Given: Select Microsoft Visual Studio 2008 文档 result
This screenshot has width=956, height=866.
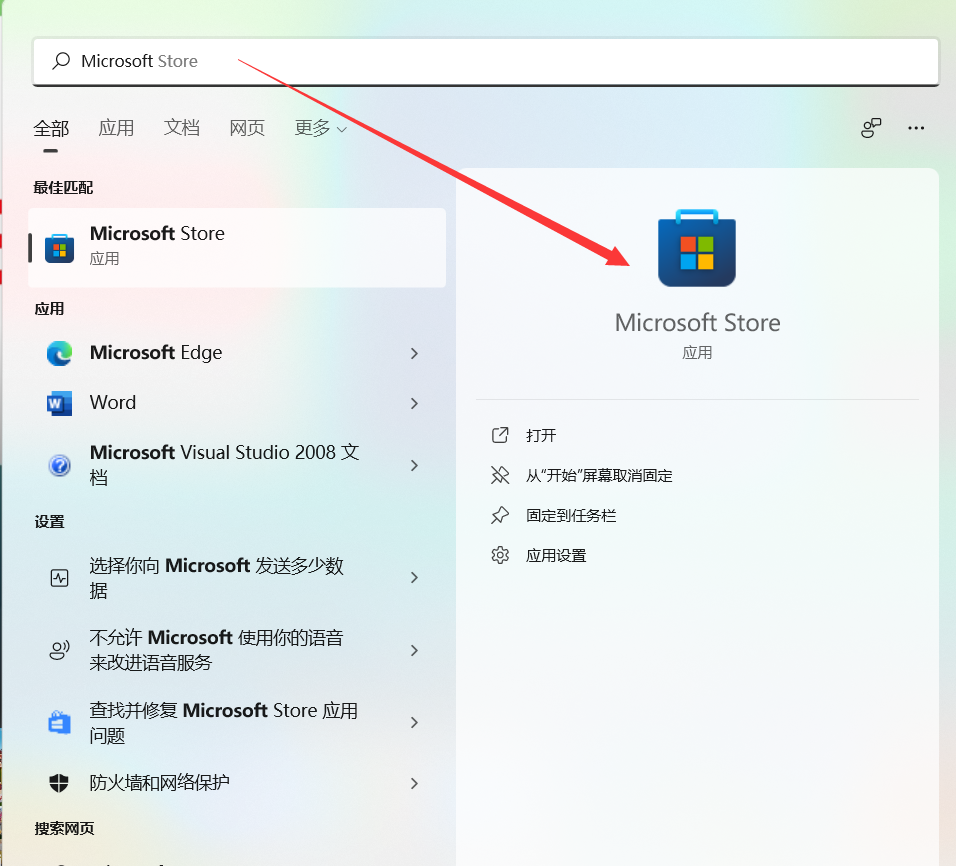Looking at the screenshot, I should click(224, 465).
